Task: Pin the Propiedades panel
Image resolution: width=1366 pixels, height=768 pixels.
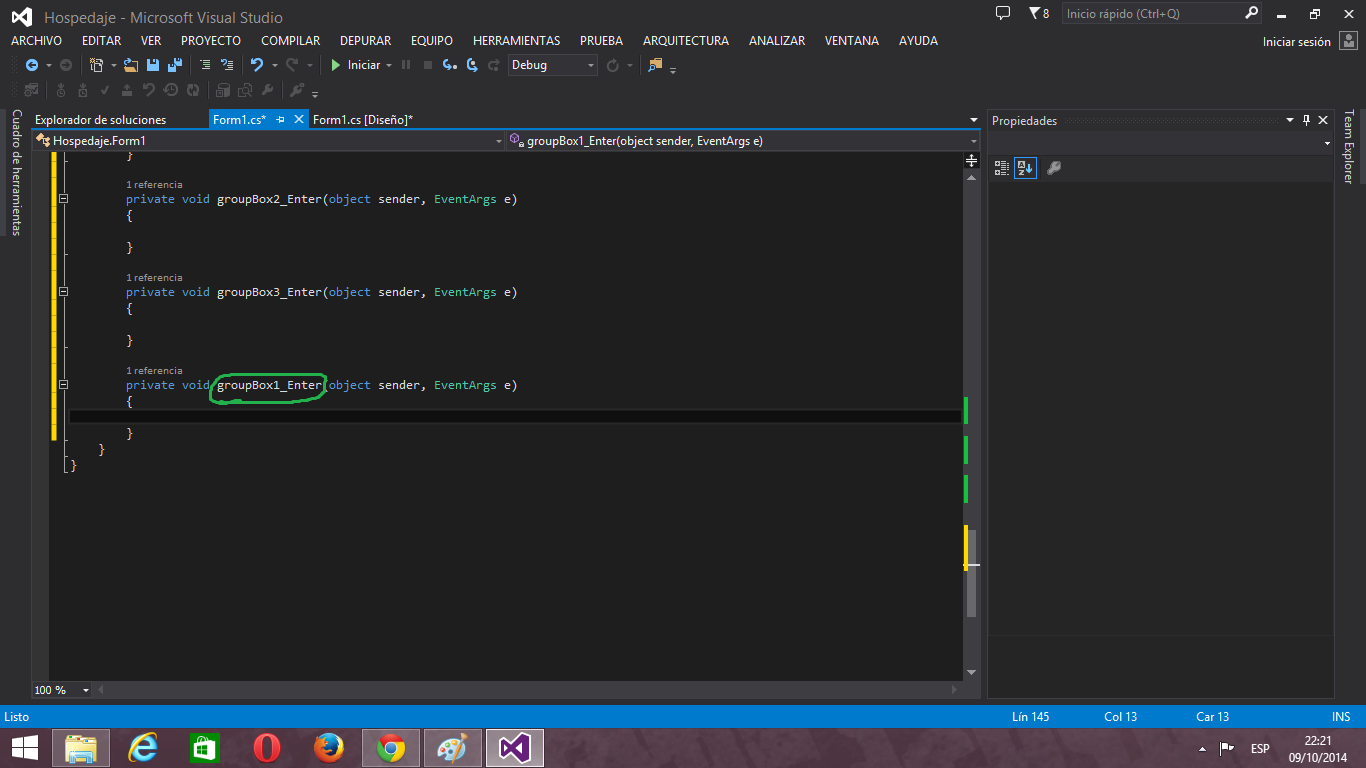Action: (1306, 120)
